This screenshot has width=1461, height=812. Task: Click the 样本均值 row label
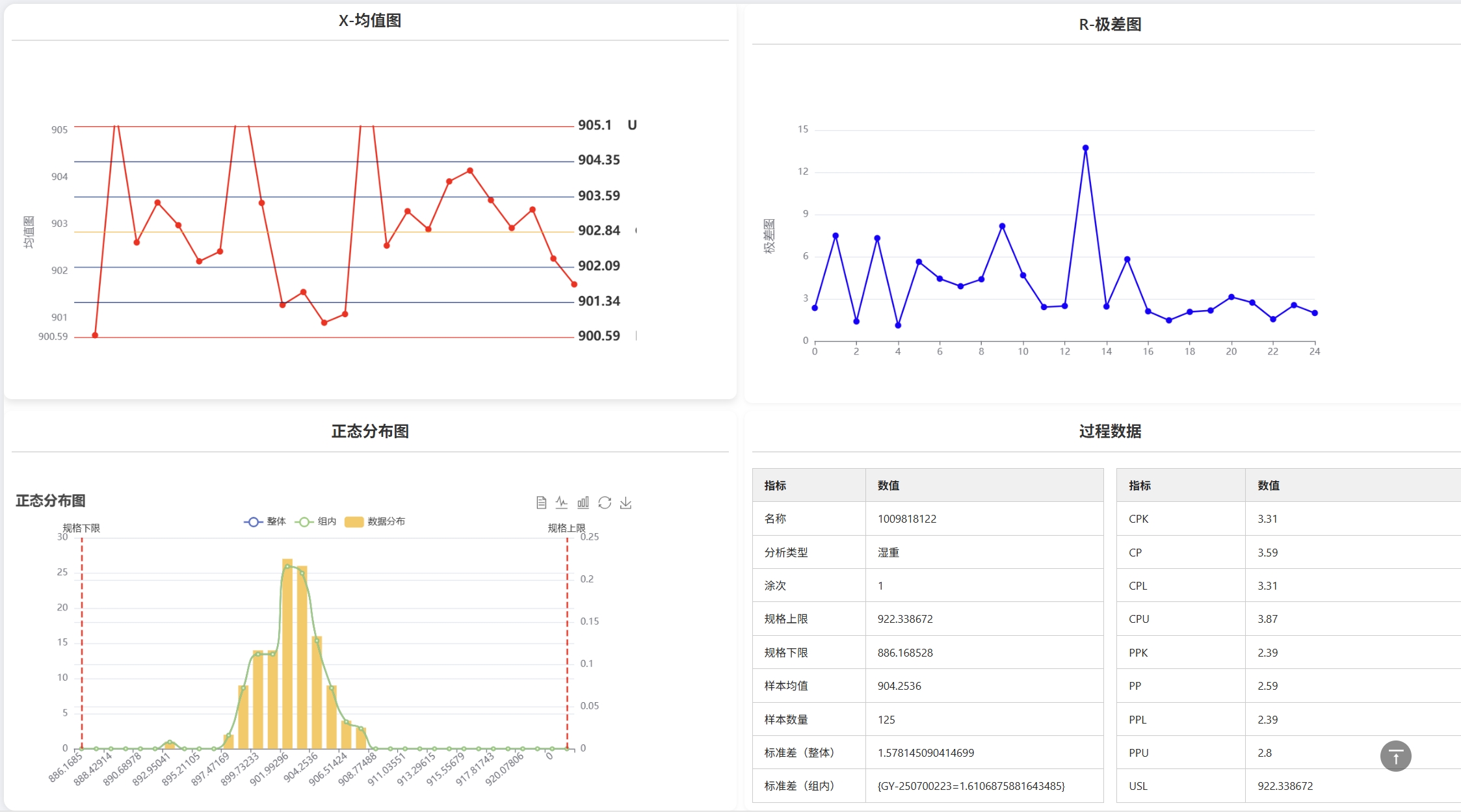[786, 686]
